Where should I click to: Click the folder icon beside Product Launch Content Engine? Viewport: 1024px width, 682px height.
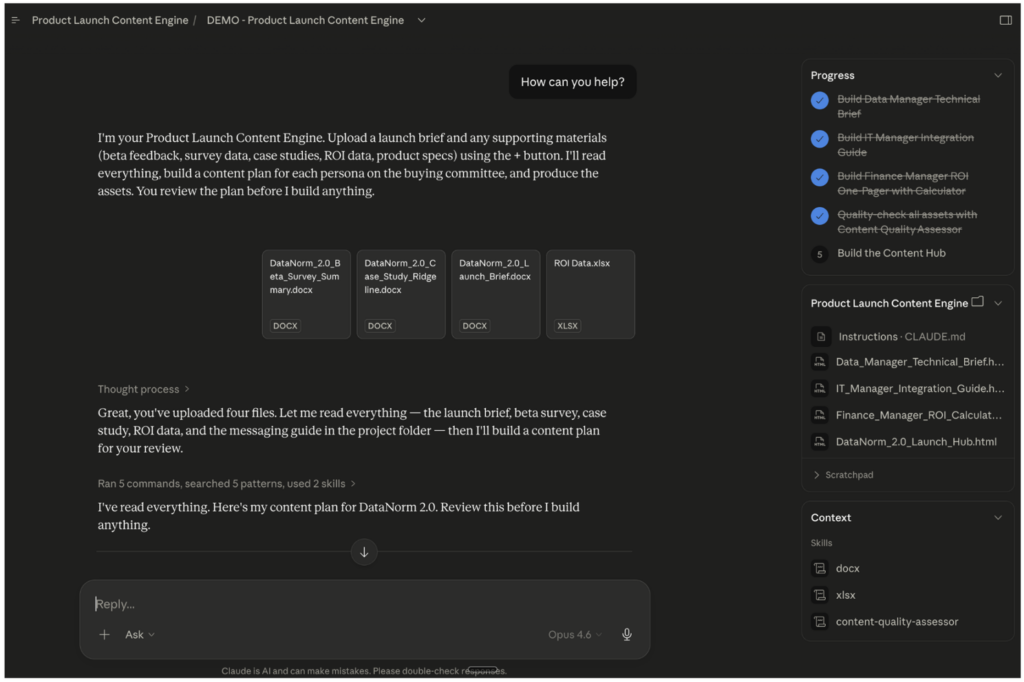point(978,302)
